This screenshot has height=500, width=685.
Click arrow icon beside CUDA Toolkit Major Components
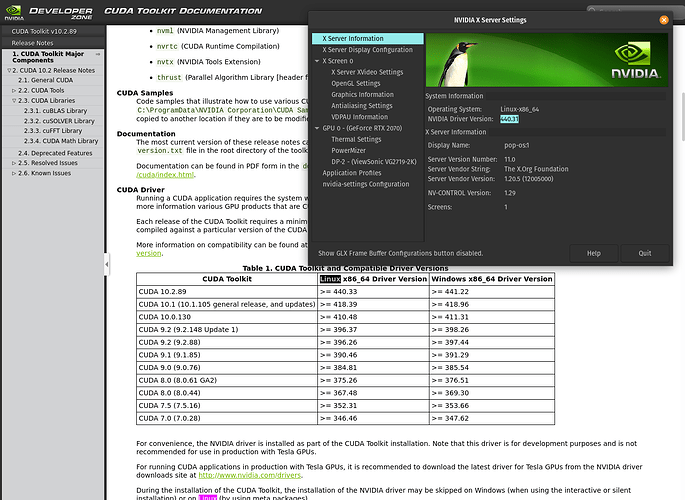click(x=98, y=54)
